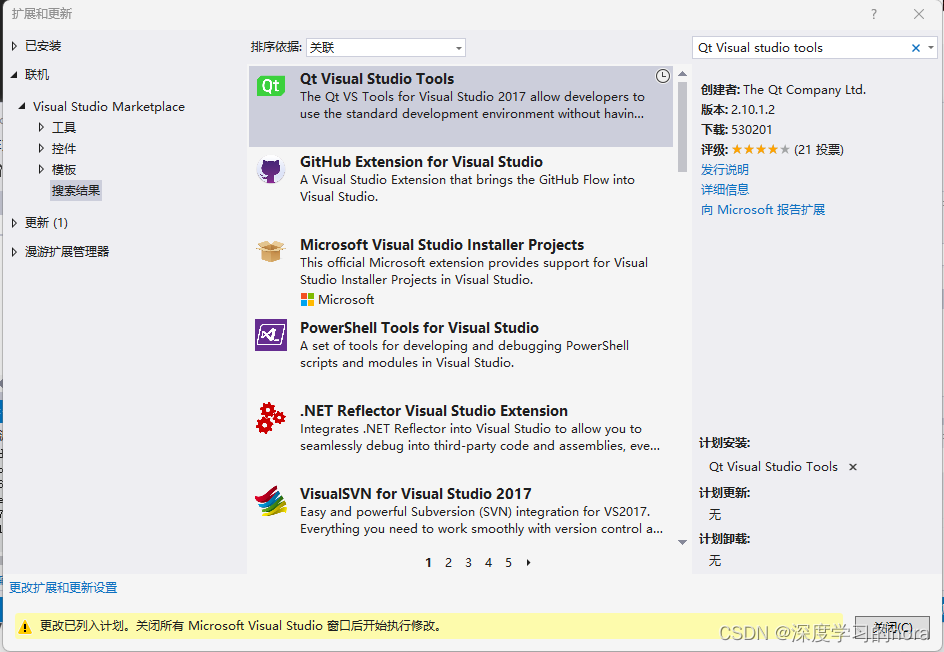Select the Qt Visual Studio Tools extension icon
Image resolution: width=944 pixels, height=652 pixels.
coord(270,87)
